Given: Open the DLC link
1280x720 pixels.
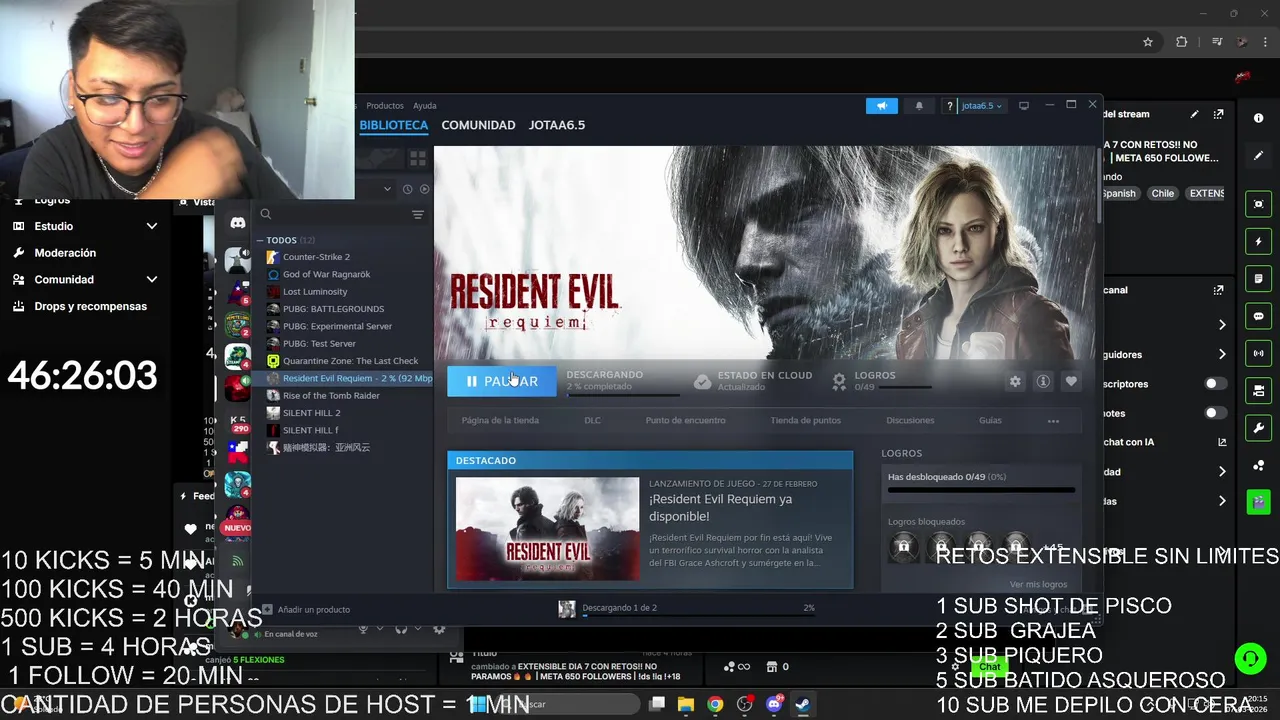Looking at the screenshot, I should (592, 420).
